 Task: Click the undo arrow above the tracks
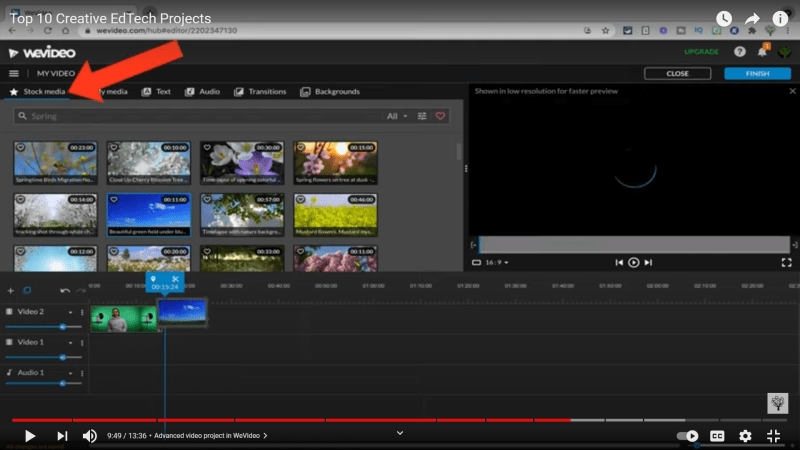point(65,291)
